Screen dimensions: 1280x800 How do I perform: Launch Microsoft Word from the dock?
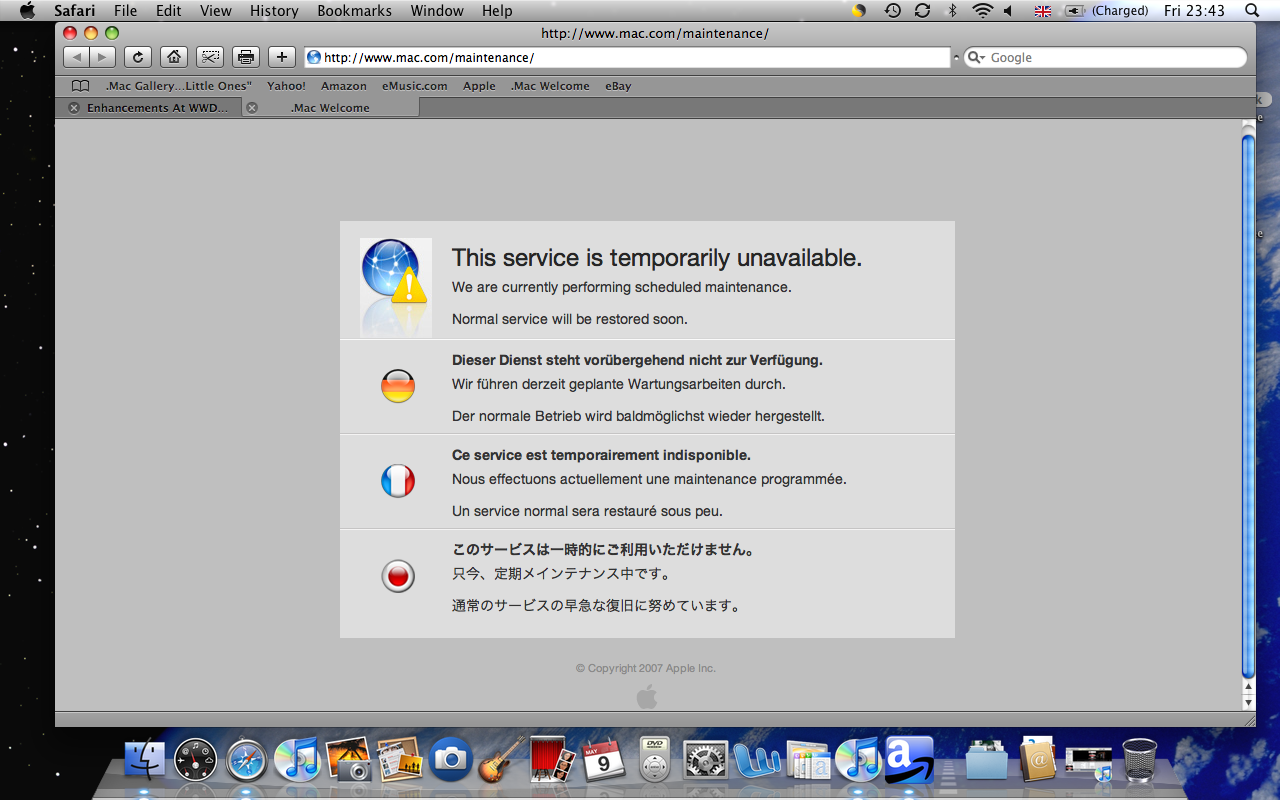coord(756,761)
